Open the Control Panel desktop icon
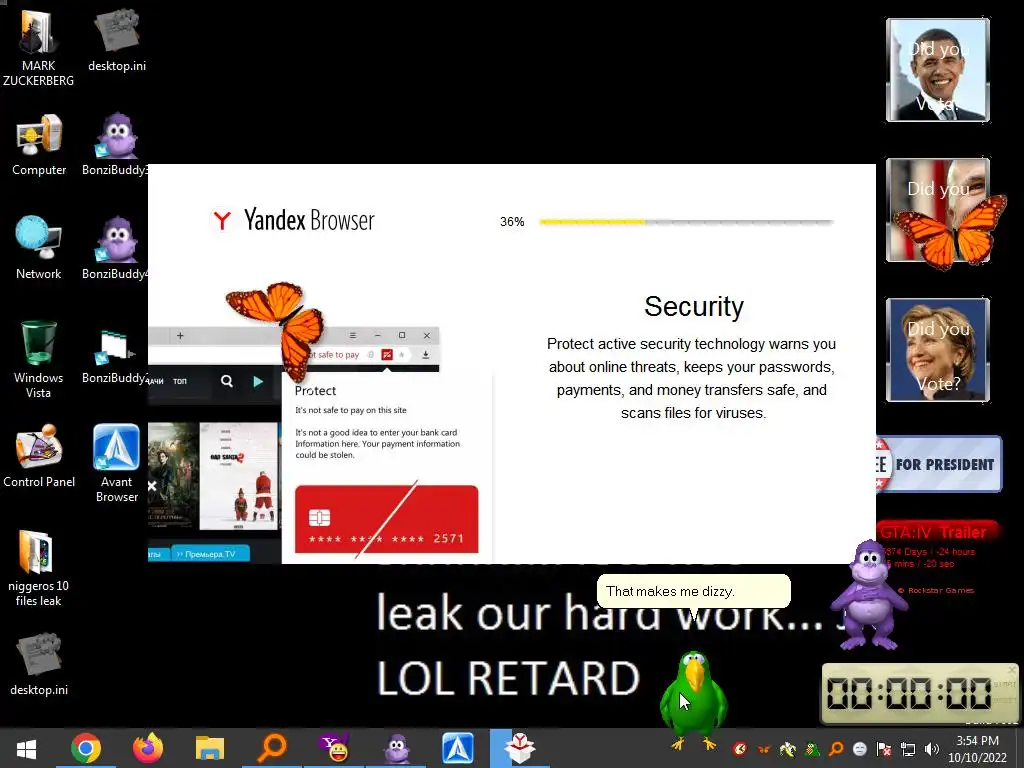 (39, 456)
